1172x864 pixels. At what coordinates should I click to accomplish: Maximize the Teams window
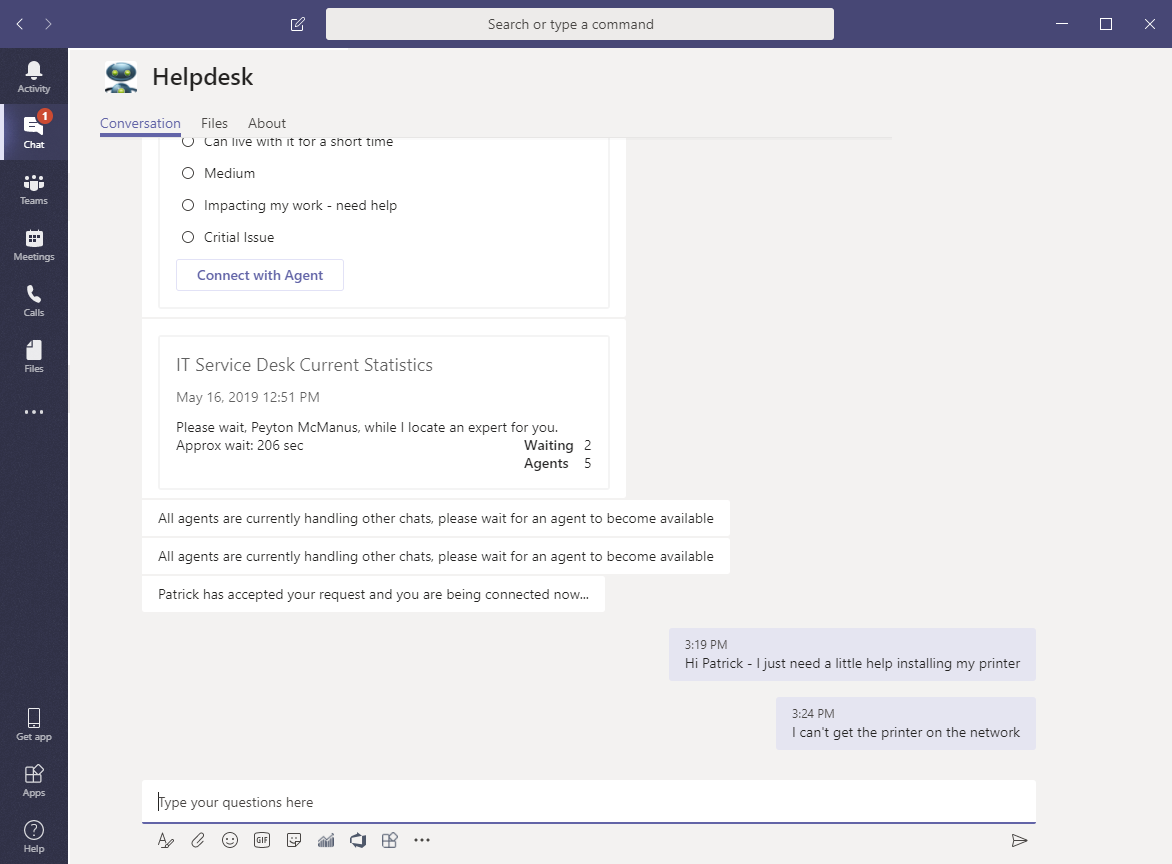[1106, 24]
